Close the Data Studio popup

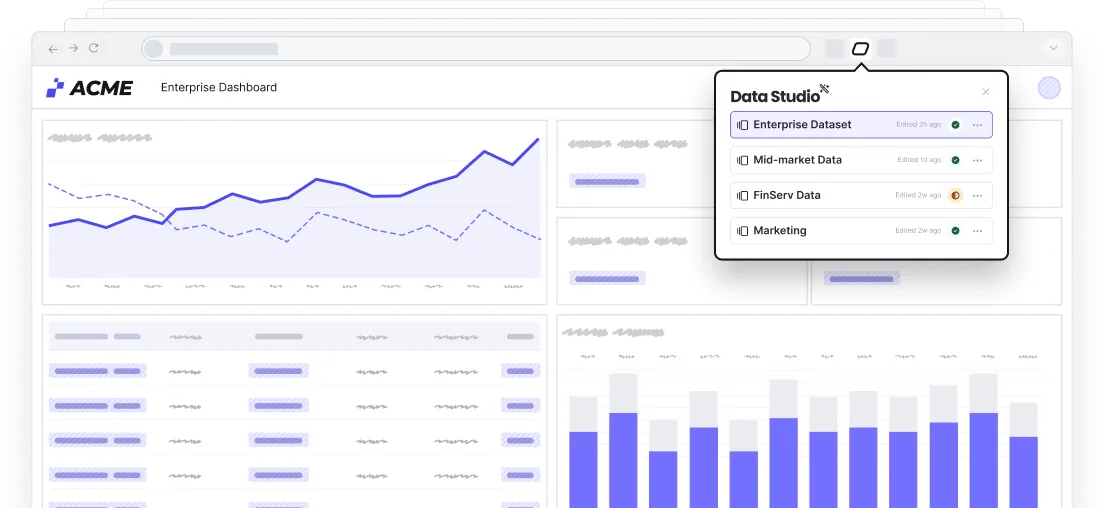click(986, 92)
